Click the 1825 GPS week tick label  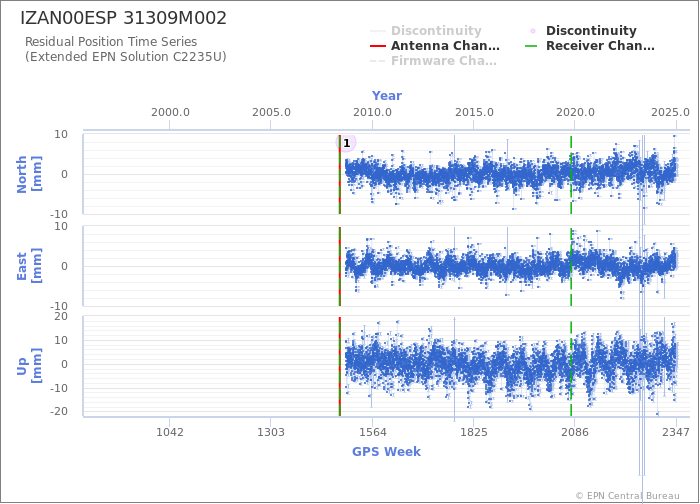click(x=474, y=432)
